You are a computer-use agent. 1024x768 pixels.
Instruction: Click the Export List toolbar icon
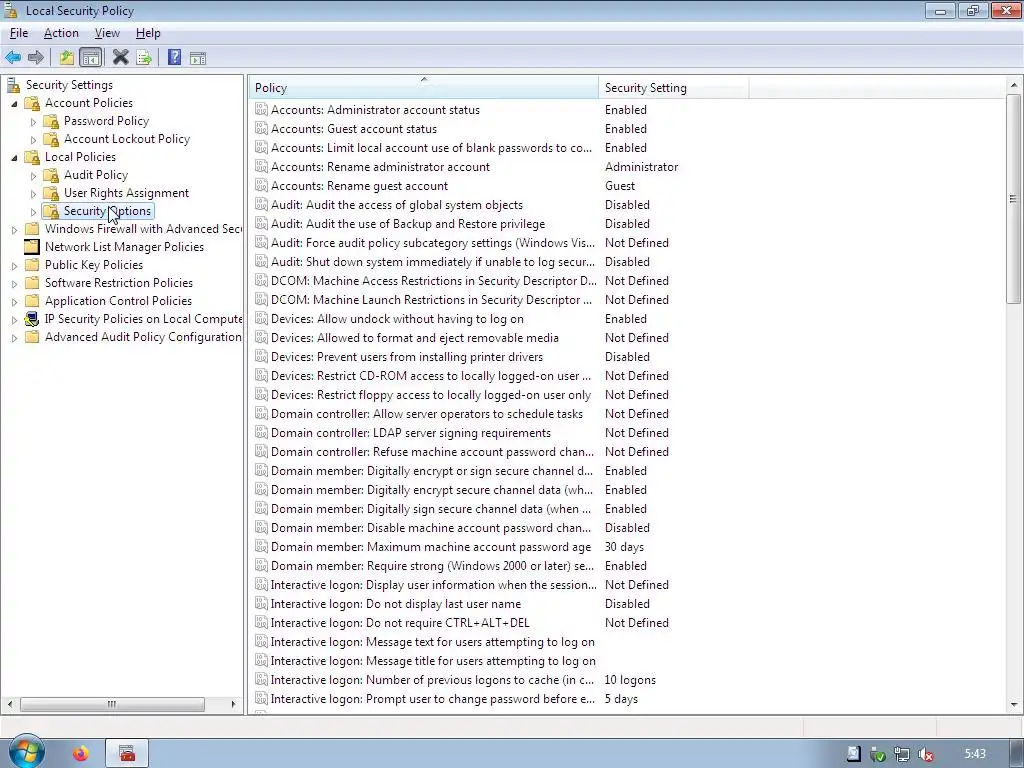(144, 57)
